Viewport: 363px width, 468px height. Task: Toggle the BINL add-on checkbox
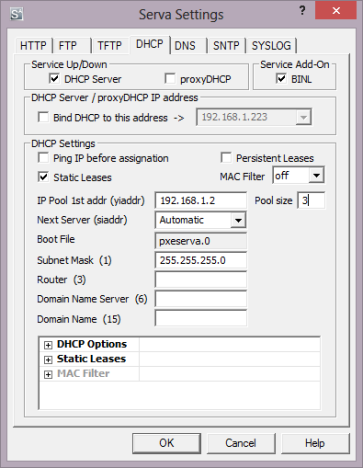(281, 79)
